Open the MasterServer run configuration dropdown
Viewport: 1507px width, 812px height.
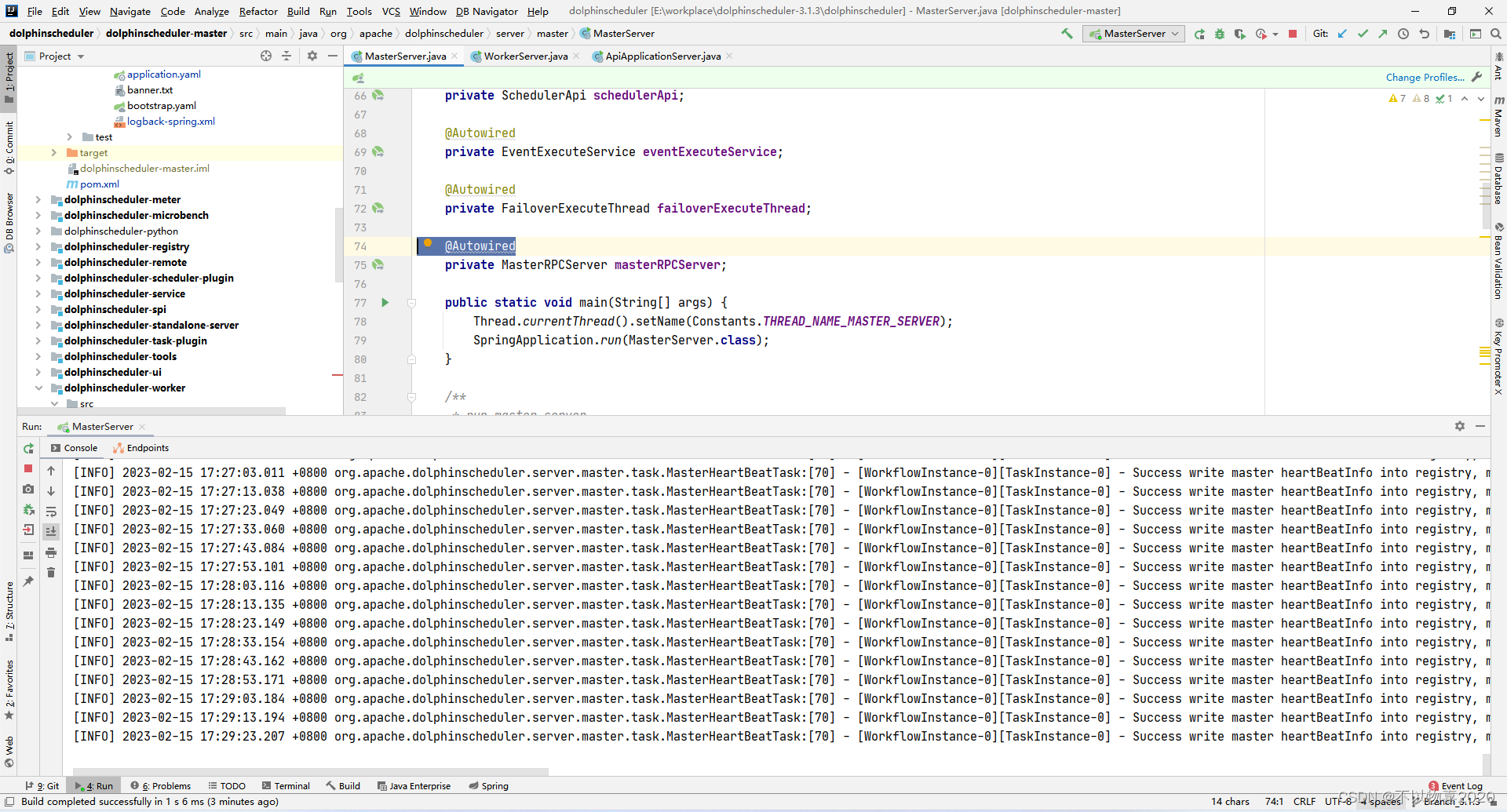pyautogui.click(x=1133, y=34)
